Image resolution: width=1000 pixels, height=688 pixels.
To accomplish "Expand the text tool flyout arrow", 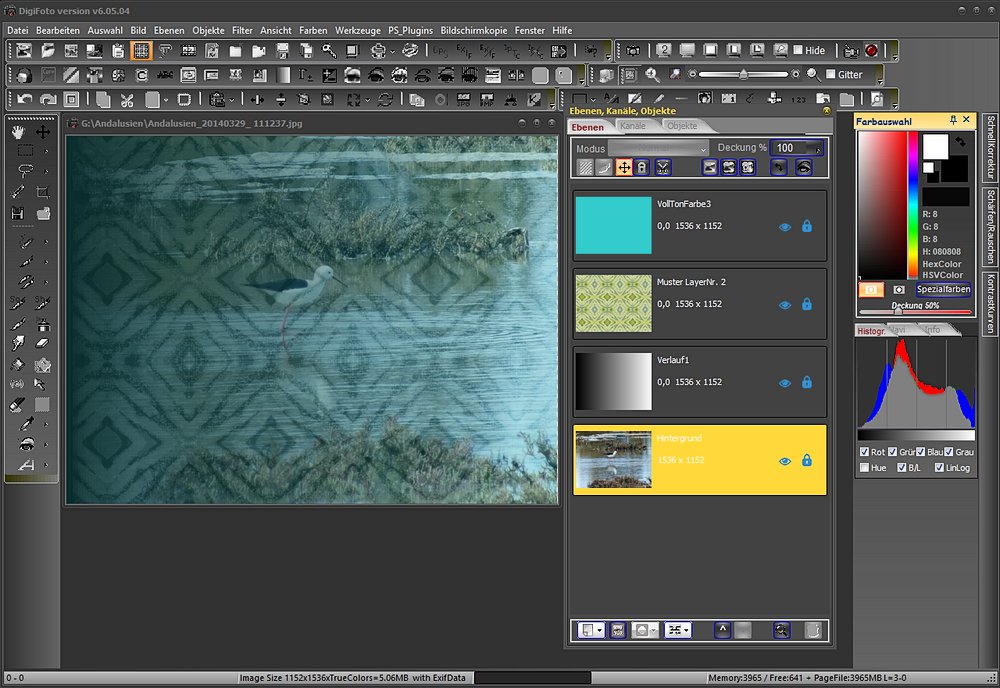I will (46, 465).
